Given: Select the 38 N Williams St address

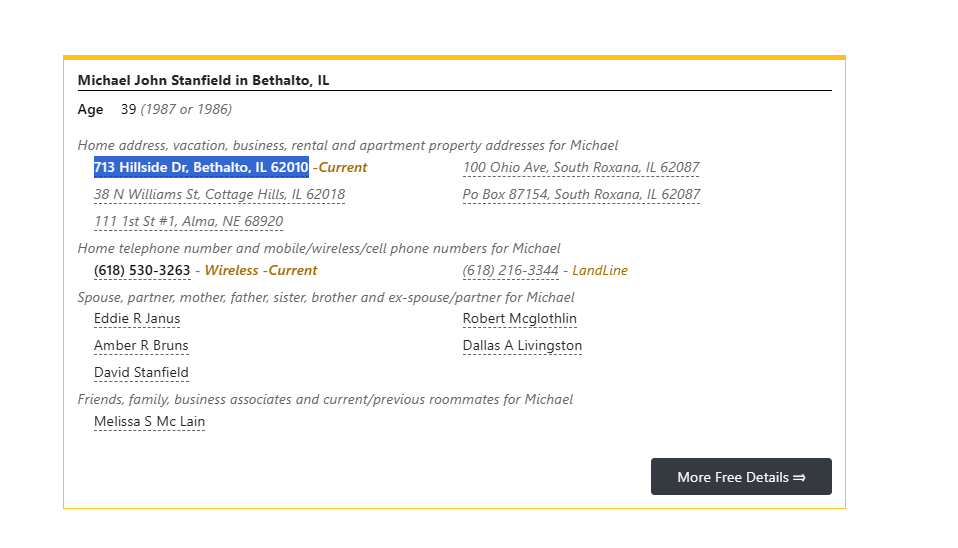Looking at the screenshot, I should pyautogui.click(x=219, y=194).
